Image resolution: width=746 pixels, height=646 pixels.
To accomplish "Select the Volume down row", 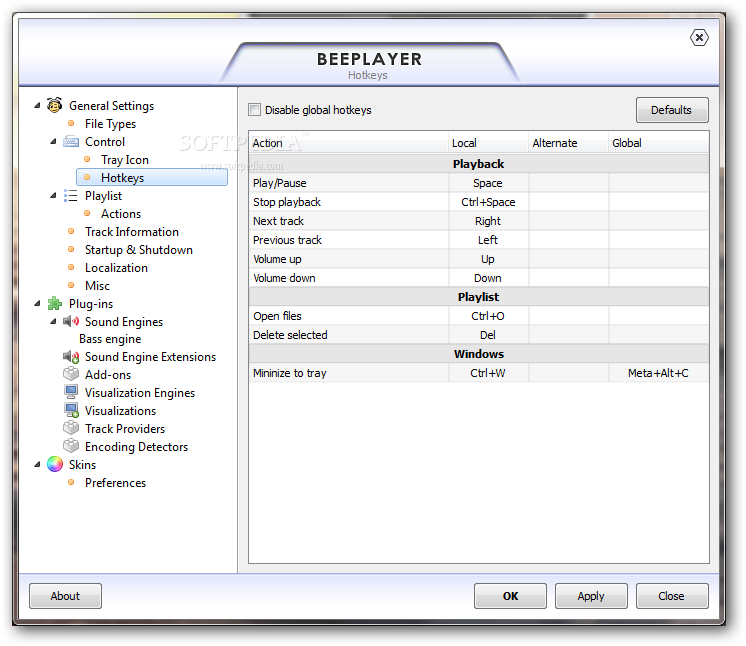I will point(479,278).
